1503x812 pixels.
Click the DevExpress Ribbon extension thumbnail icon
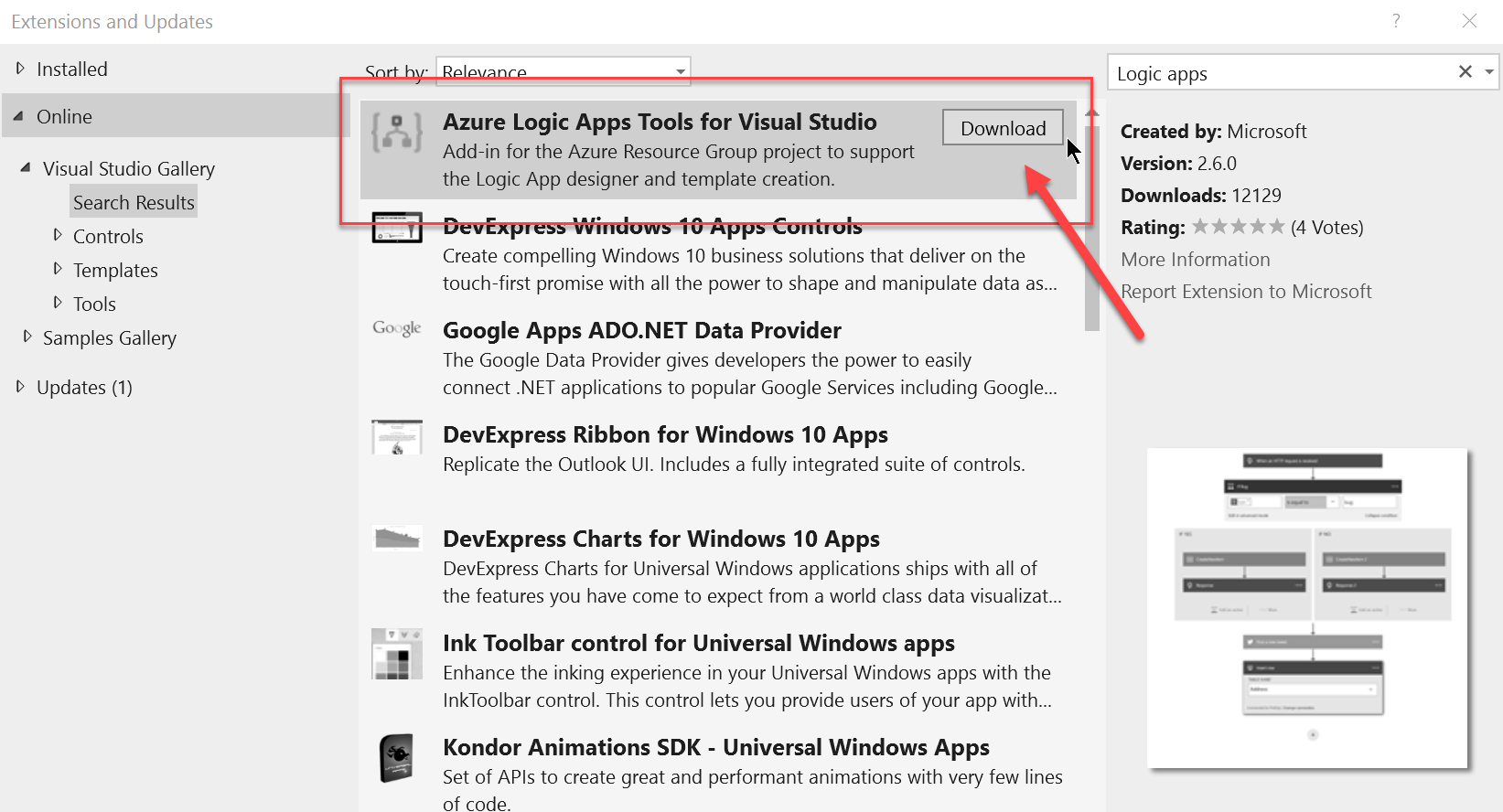[x=397, y=437]
